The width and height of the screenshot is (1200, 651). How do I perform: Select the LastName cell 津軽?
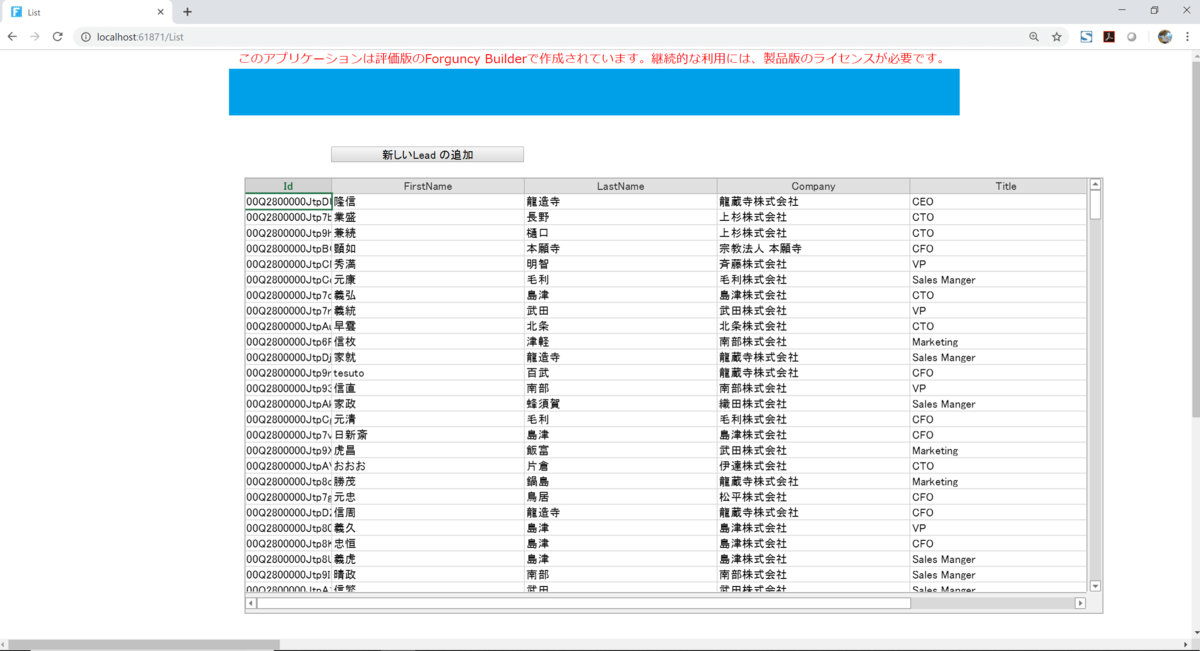(620, 342)
